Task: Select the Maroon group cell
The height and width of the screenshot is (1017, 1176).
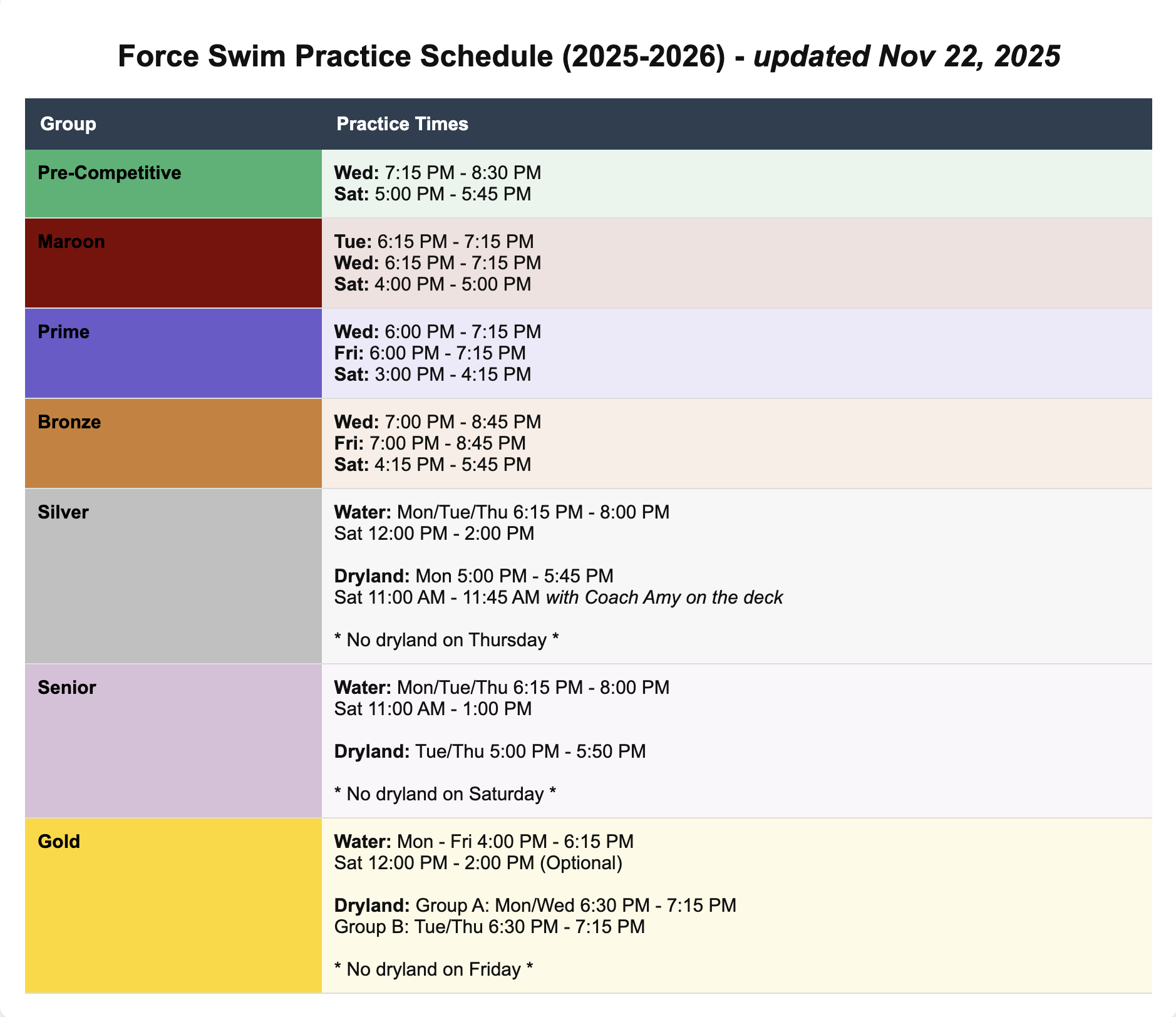Action: click(x=173, y=263)
